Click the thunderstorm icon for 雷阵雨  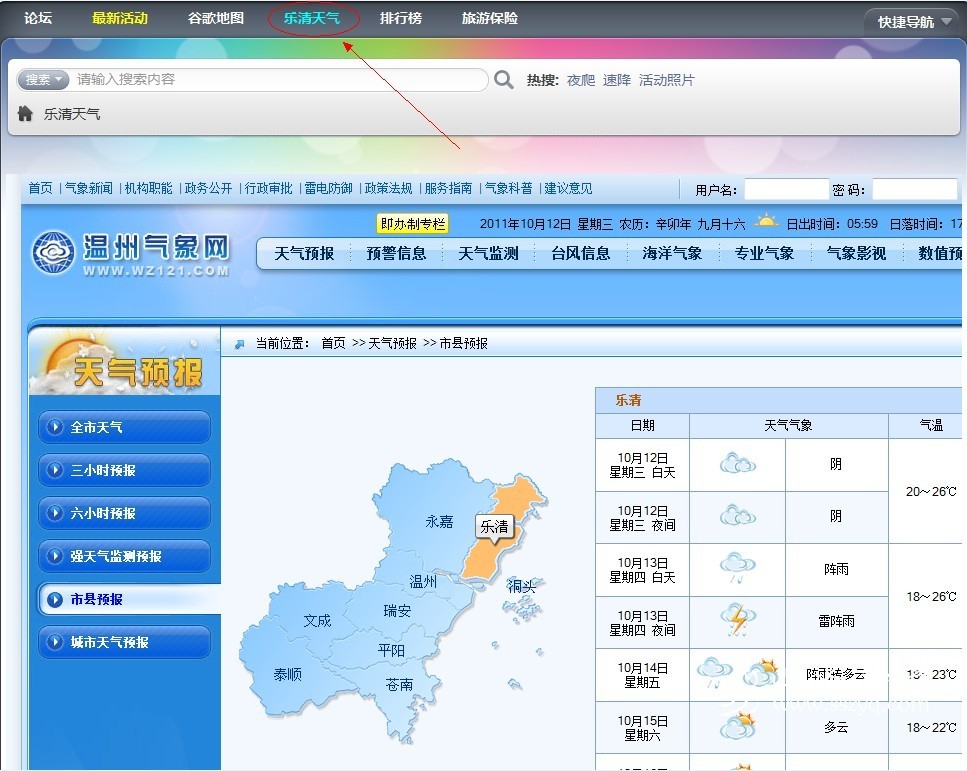point(737,621)
